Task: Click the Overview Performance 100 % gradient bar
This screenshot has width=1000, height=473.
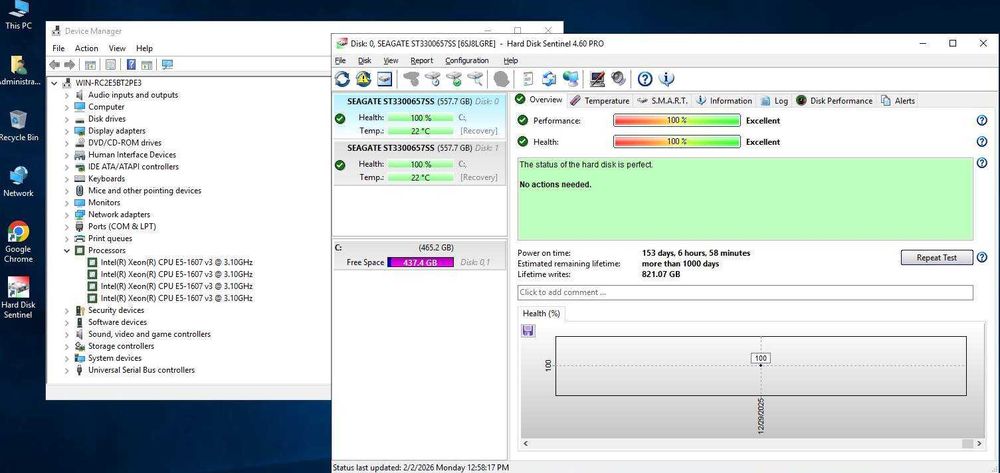Action: 677,120
